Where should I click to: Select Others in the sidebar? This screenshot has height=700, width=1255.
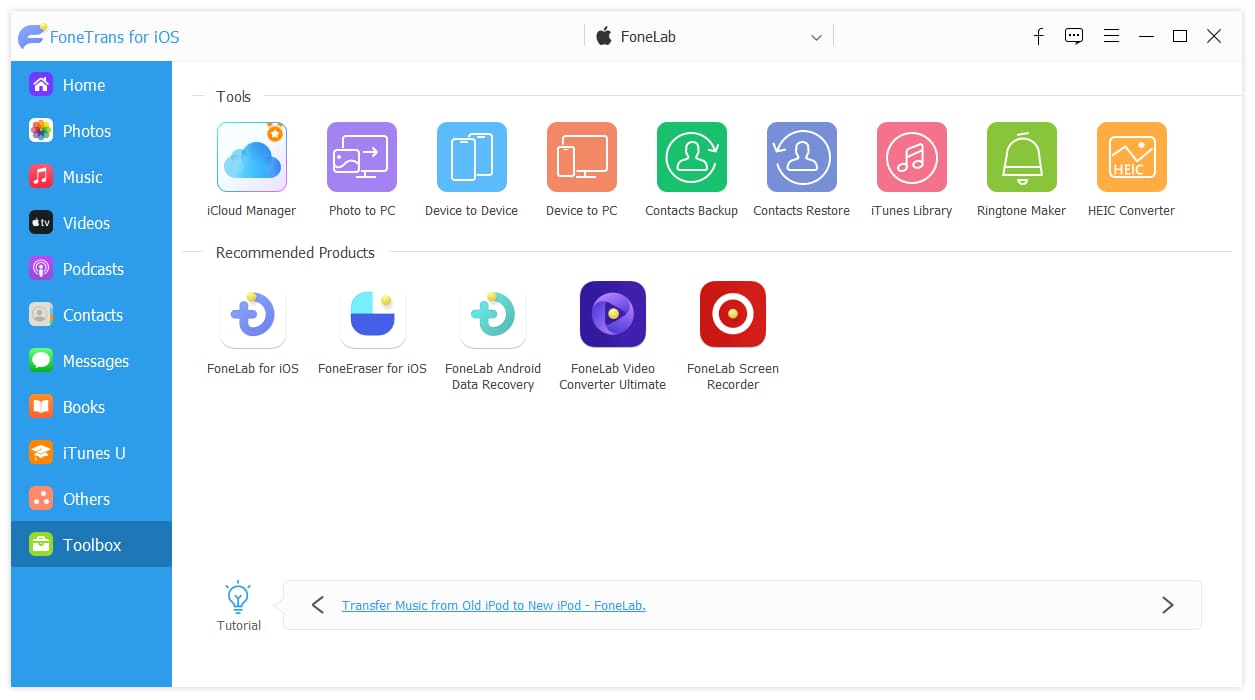coord(91,499)
